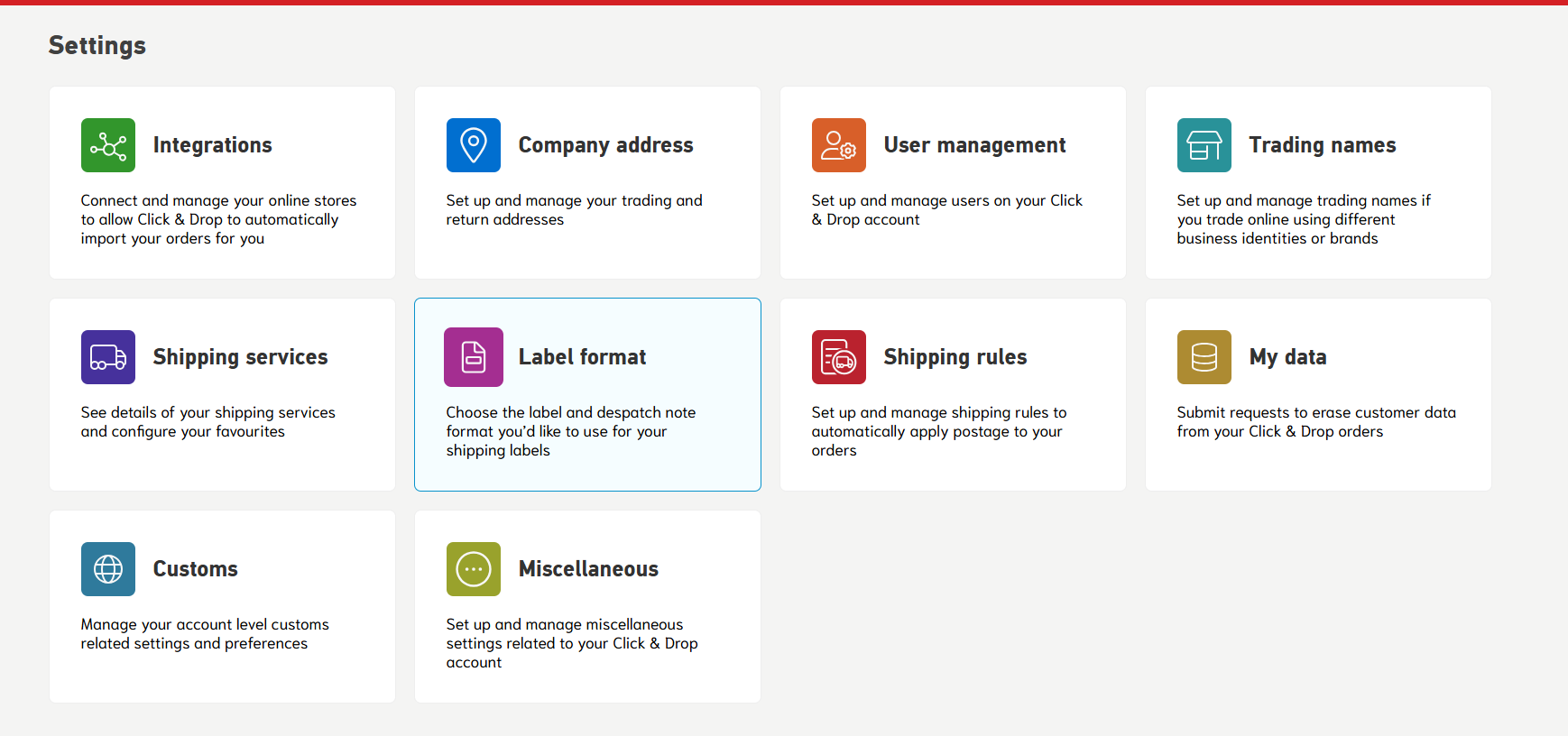This screenshot has width=1568, height=736.
Task: Open Shipping services title
Action: 240,357
